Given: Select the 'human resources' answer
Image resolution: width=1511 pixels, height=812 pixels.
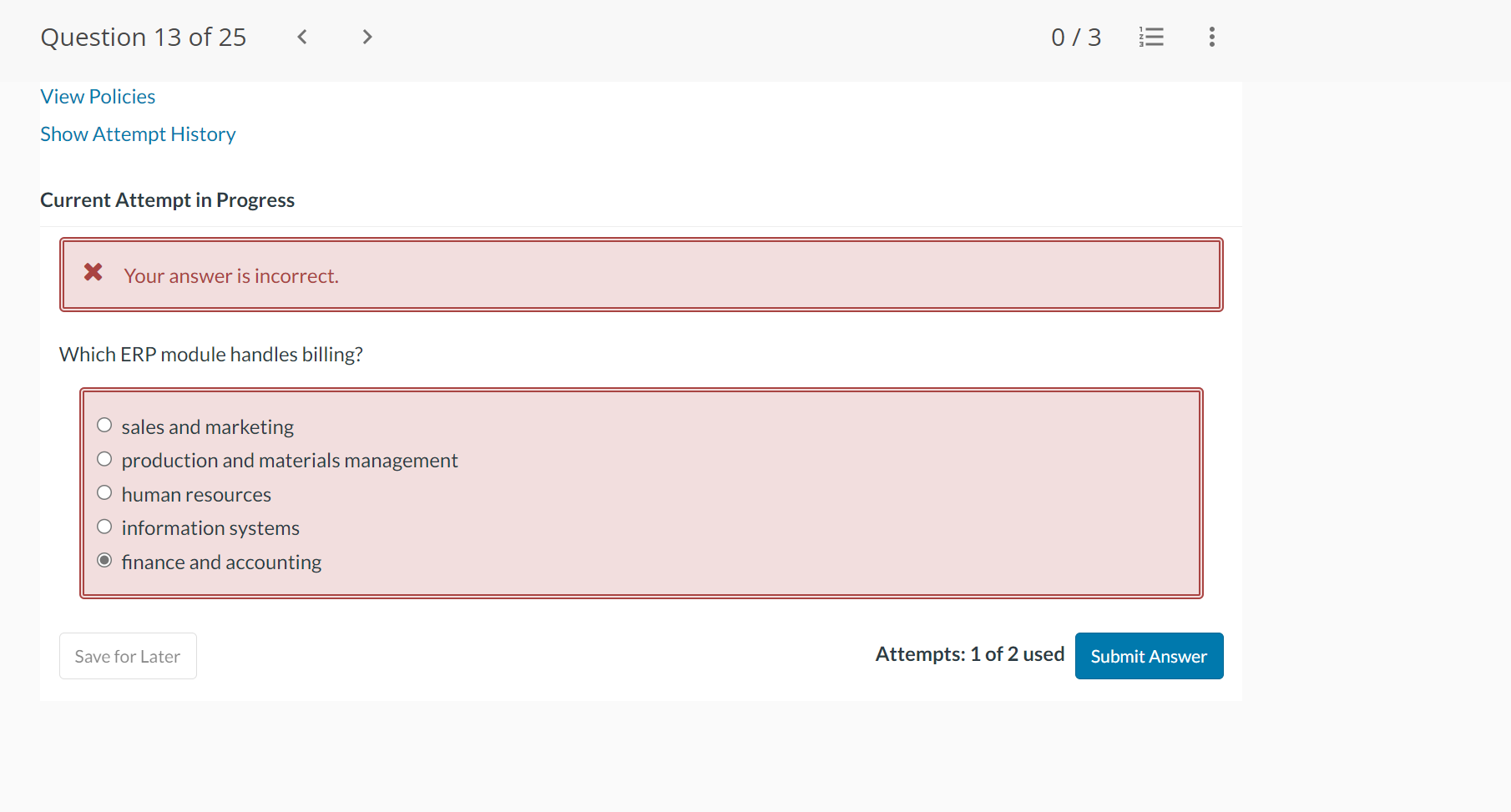Looking at the screenshot, I should tap(104, 492).
